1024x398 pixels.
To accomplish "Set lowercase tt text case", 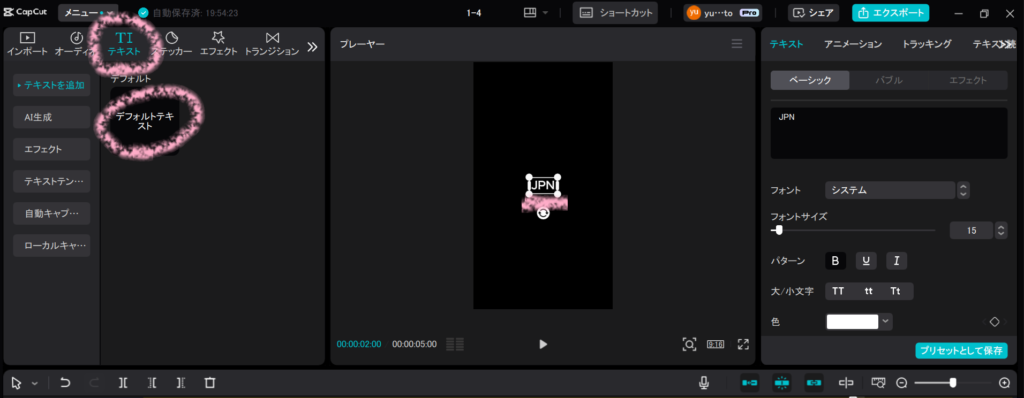I will coord(869,291).
